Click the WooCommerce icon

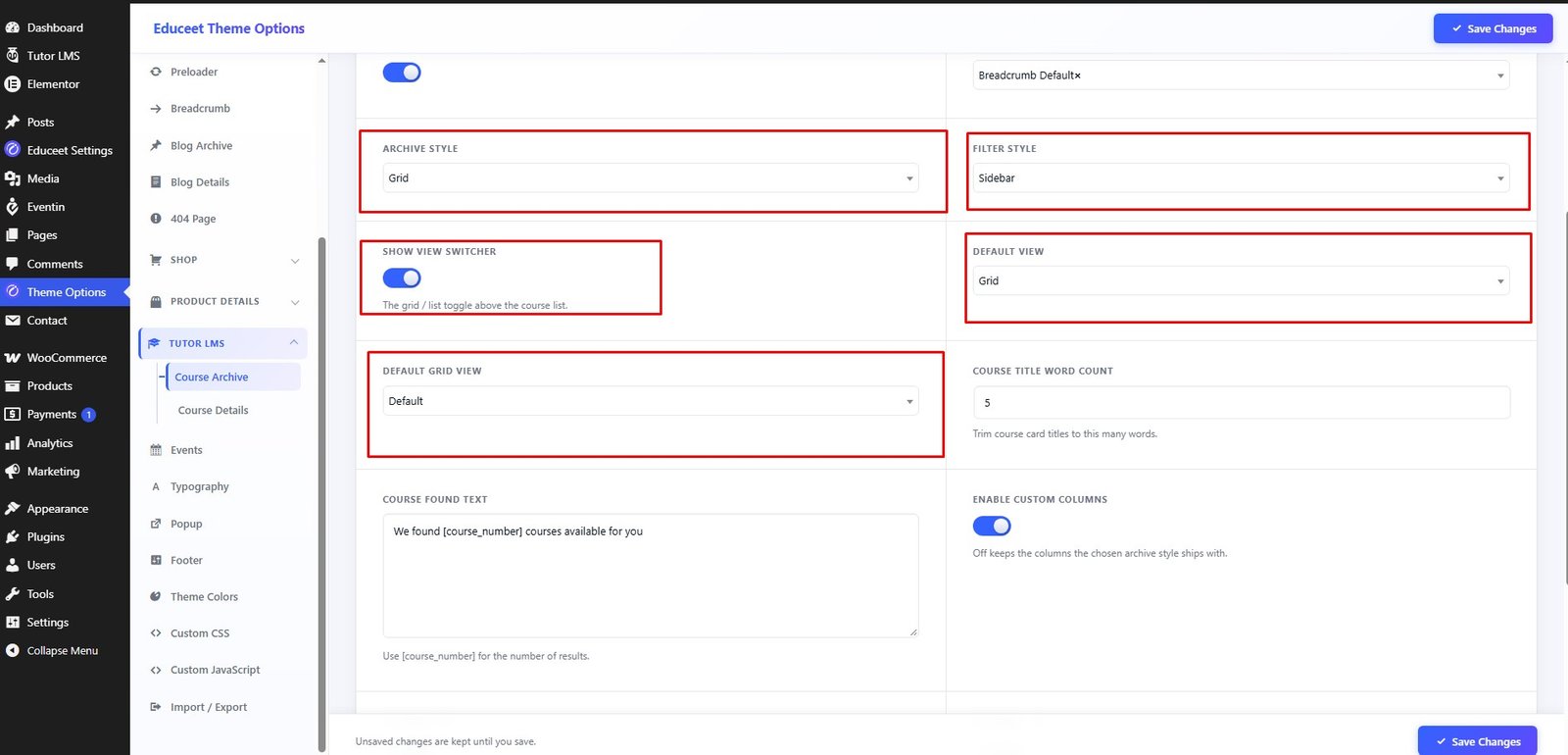click(13, 358)
